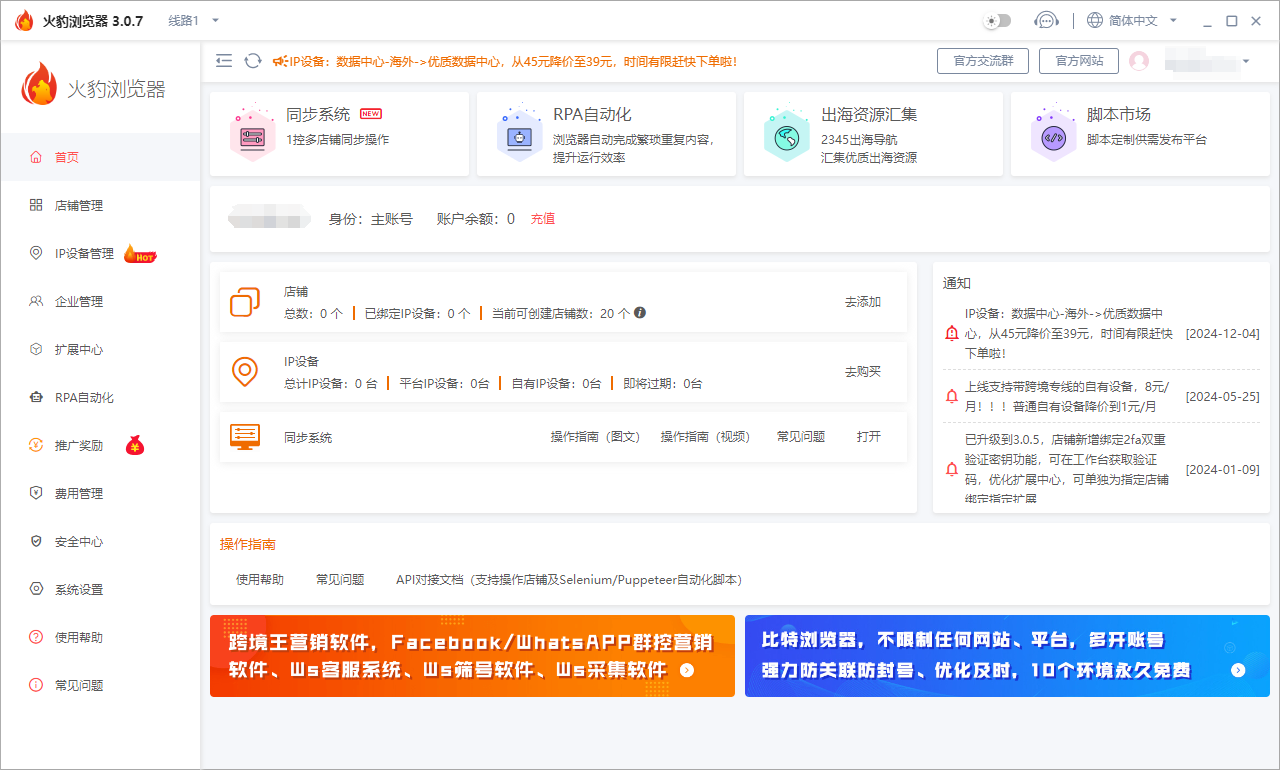1280x770 pixels.
Task: Click the blue 比特浏览器 banner
Action: (x=1007, y=656)
